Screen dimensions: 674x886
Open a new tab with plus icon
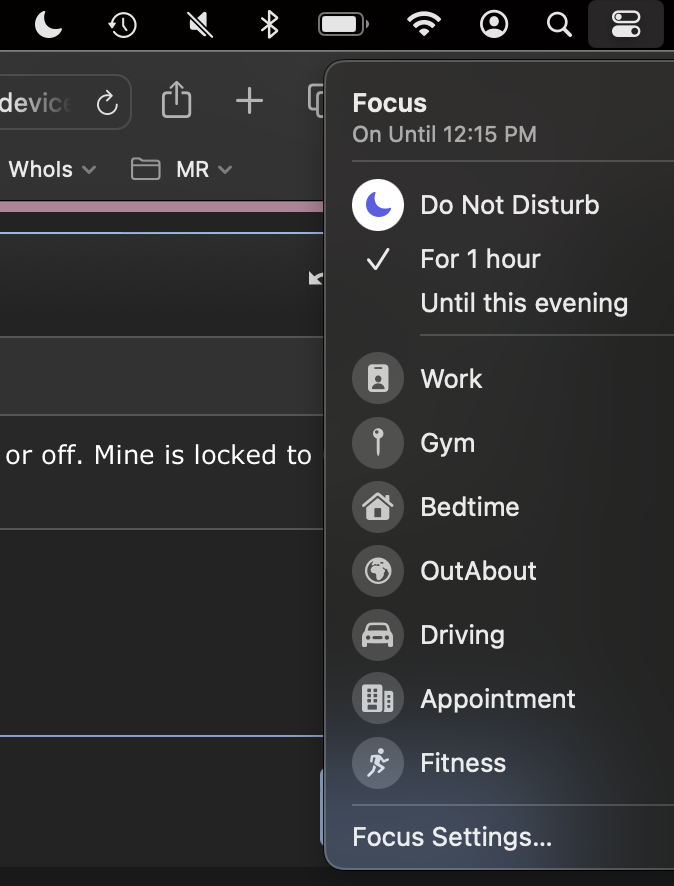pos(249,102)
